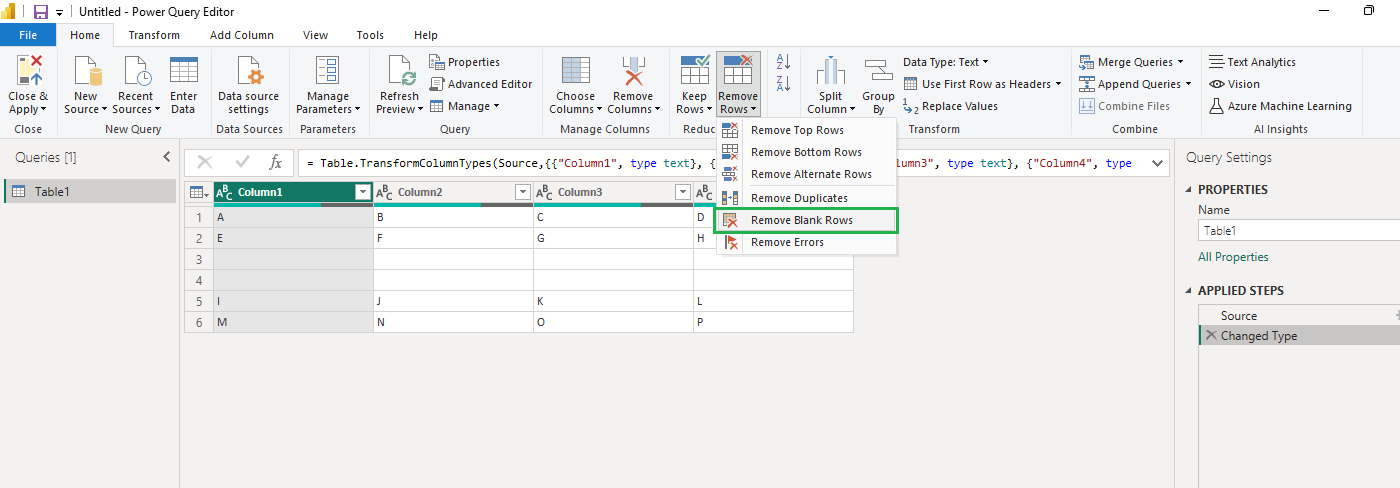This screenshot has width=1400, height=488.
Task: Click the Enter Data icon
Action: coord(183,71)
